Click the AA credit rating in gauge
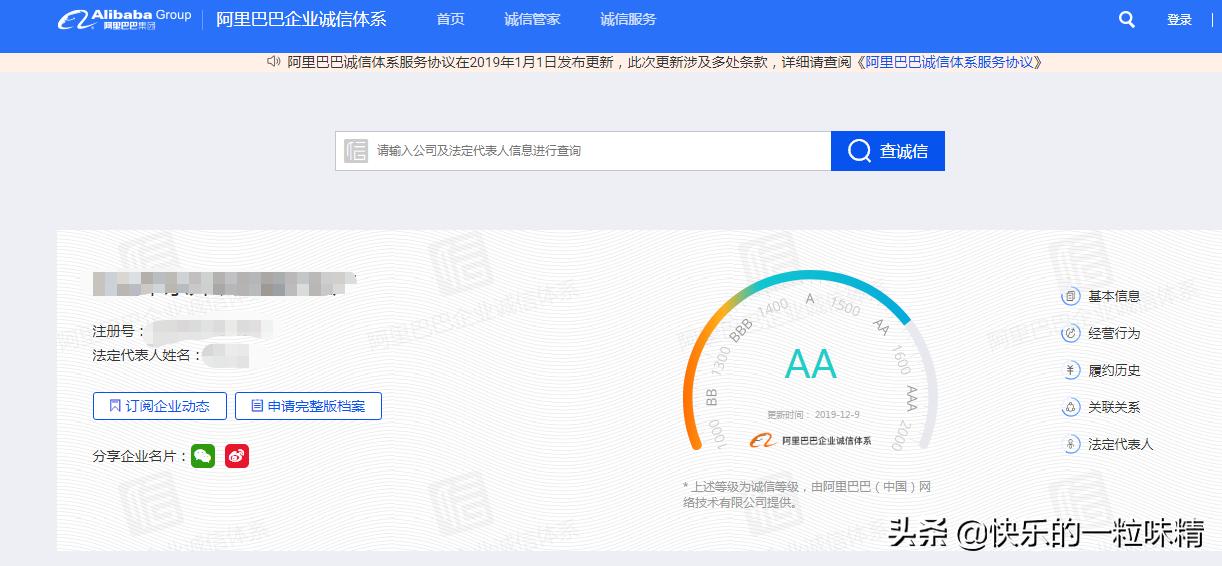The image size is (1222, 566). click(811, 365)
